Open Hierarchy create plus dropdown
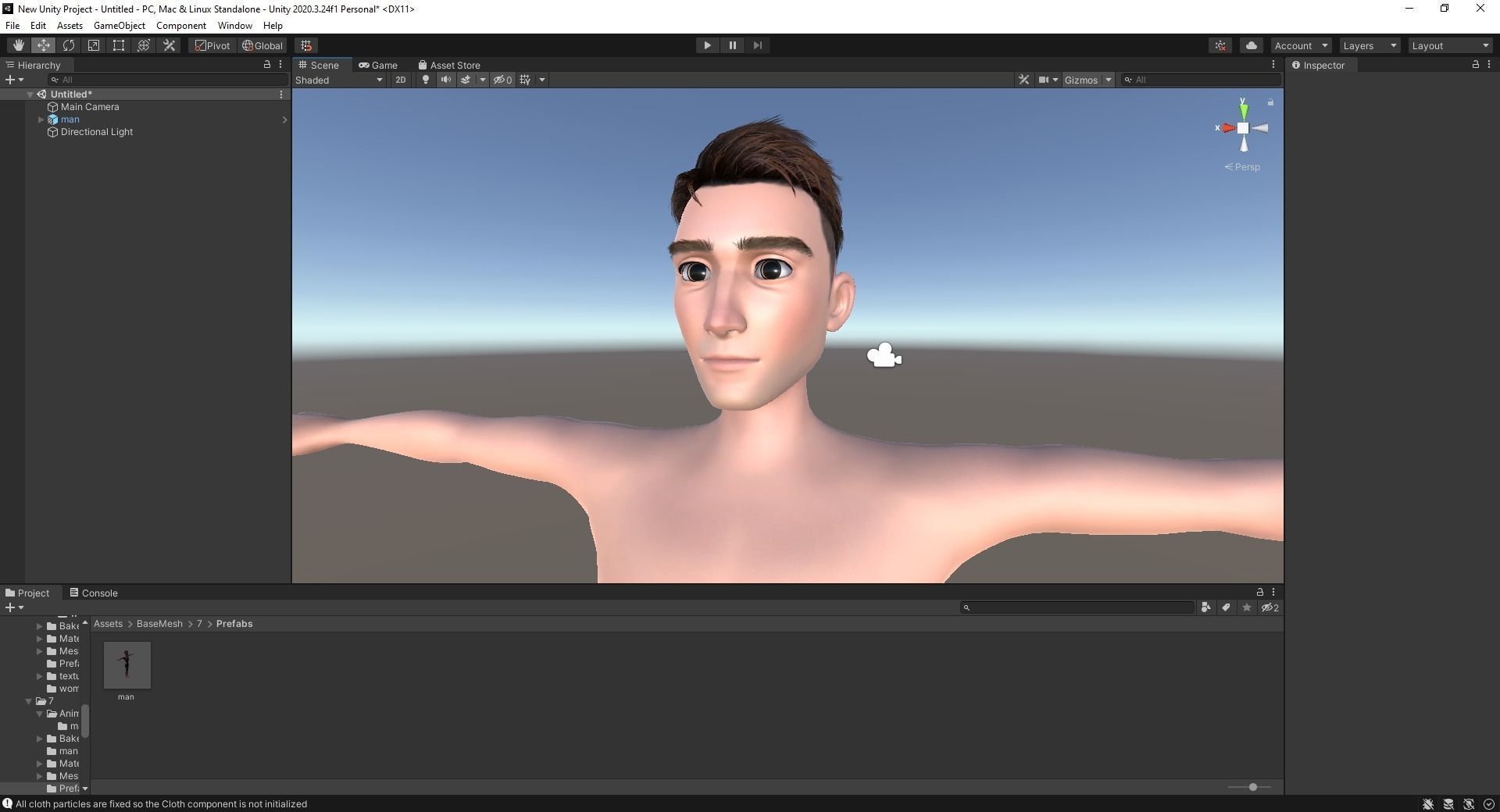This screenshot has width=1500, height=812. tap(14, 80)
